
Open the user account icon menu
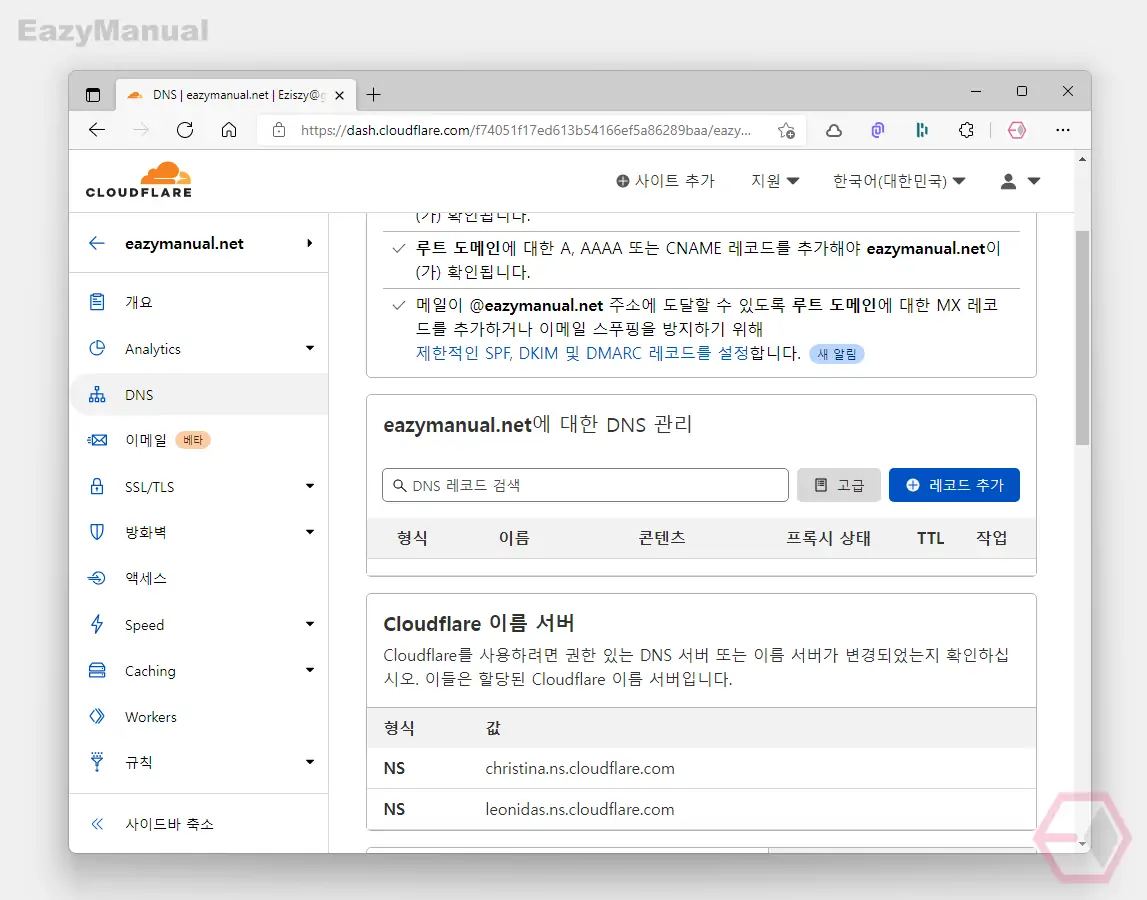[1020, 181]
